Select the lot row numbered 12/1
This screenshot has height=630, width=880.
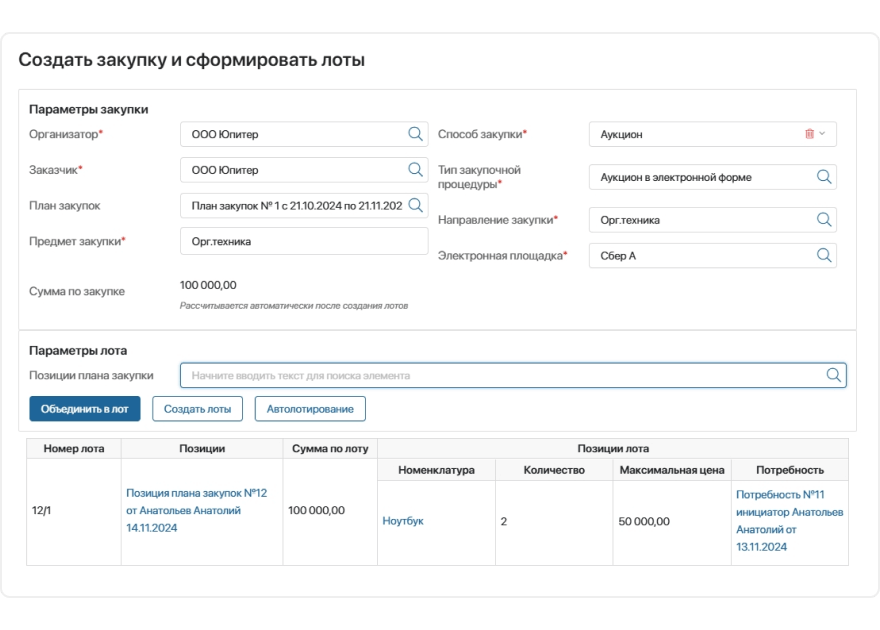(42, 510)
